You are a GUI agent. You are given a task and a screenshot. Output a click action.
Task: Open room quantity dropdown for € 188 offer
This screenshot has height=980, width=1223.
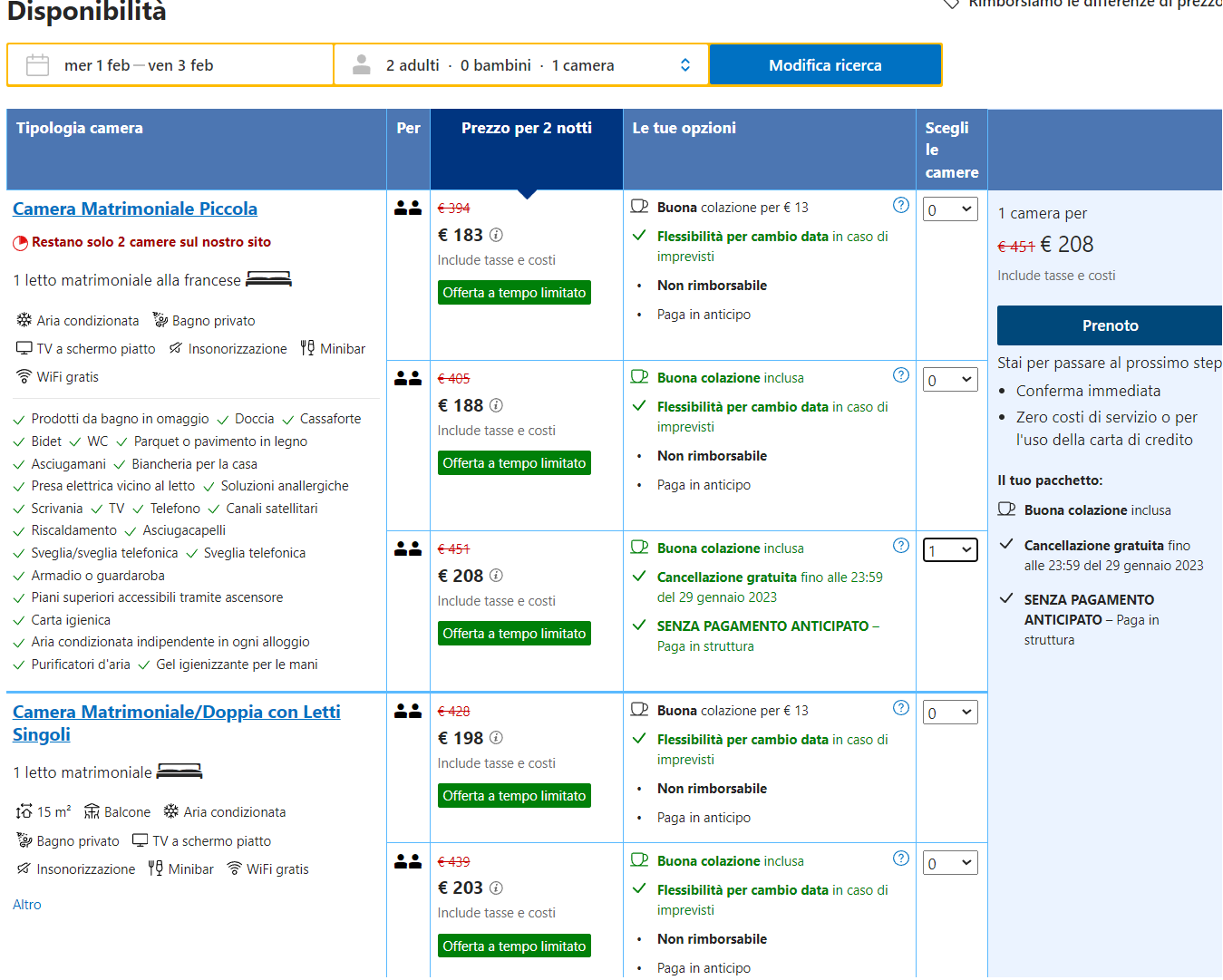coord(950,380)
